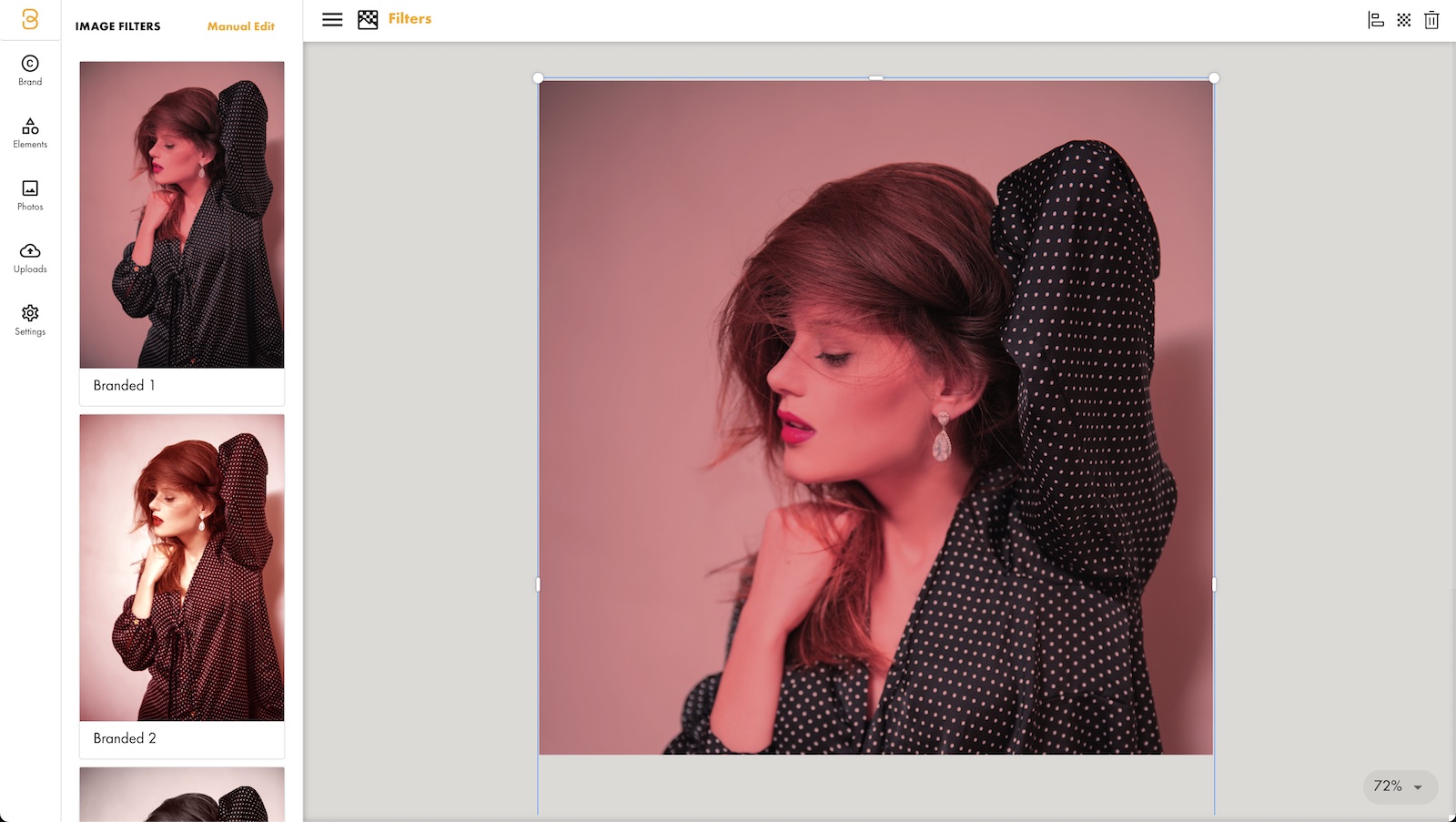The image size is (1456, 822).
Task: Click the Branded 1 label
Action: 124,385
